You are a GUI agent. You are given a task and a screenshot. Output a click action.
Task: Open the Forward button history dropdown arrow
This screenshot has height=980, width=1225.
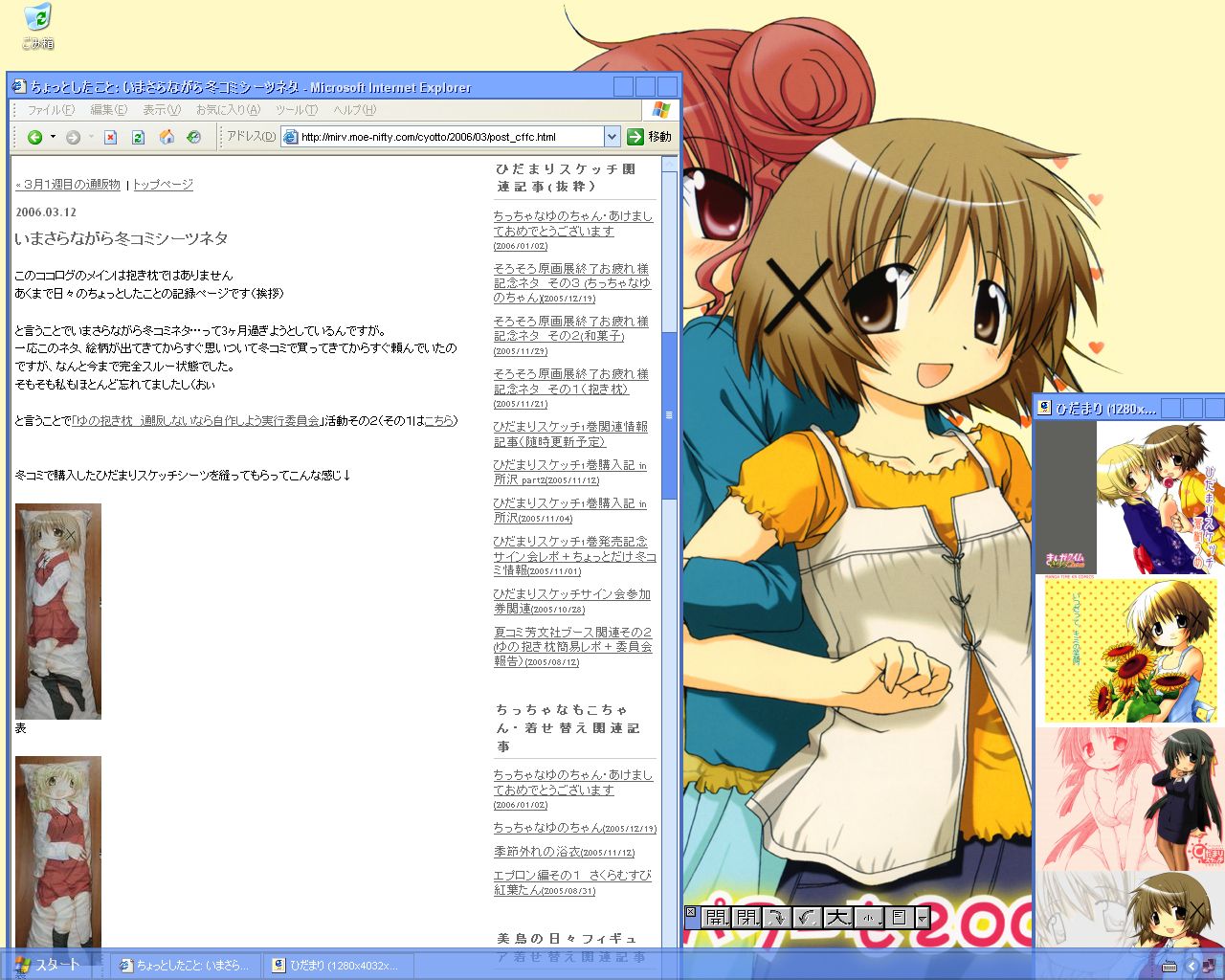coord(91,137)
